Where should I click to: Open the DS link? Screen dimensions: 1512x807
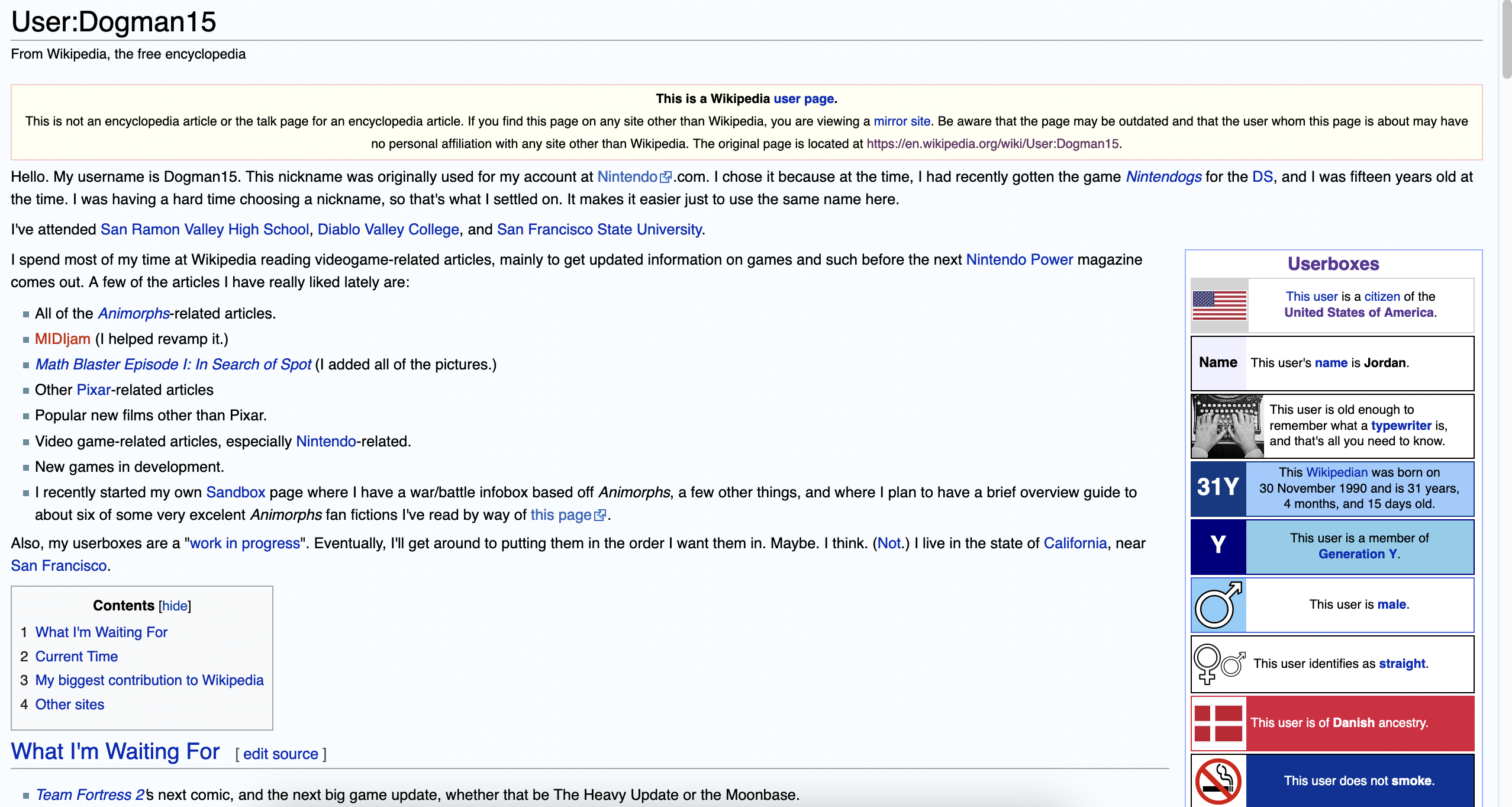click(x=1262, y=177)
